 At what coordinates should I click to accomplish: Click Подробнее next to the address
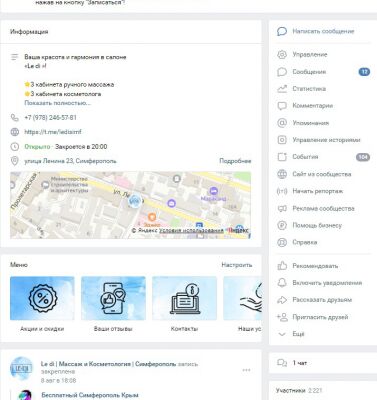(x=235, y=161)
